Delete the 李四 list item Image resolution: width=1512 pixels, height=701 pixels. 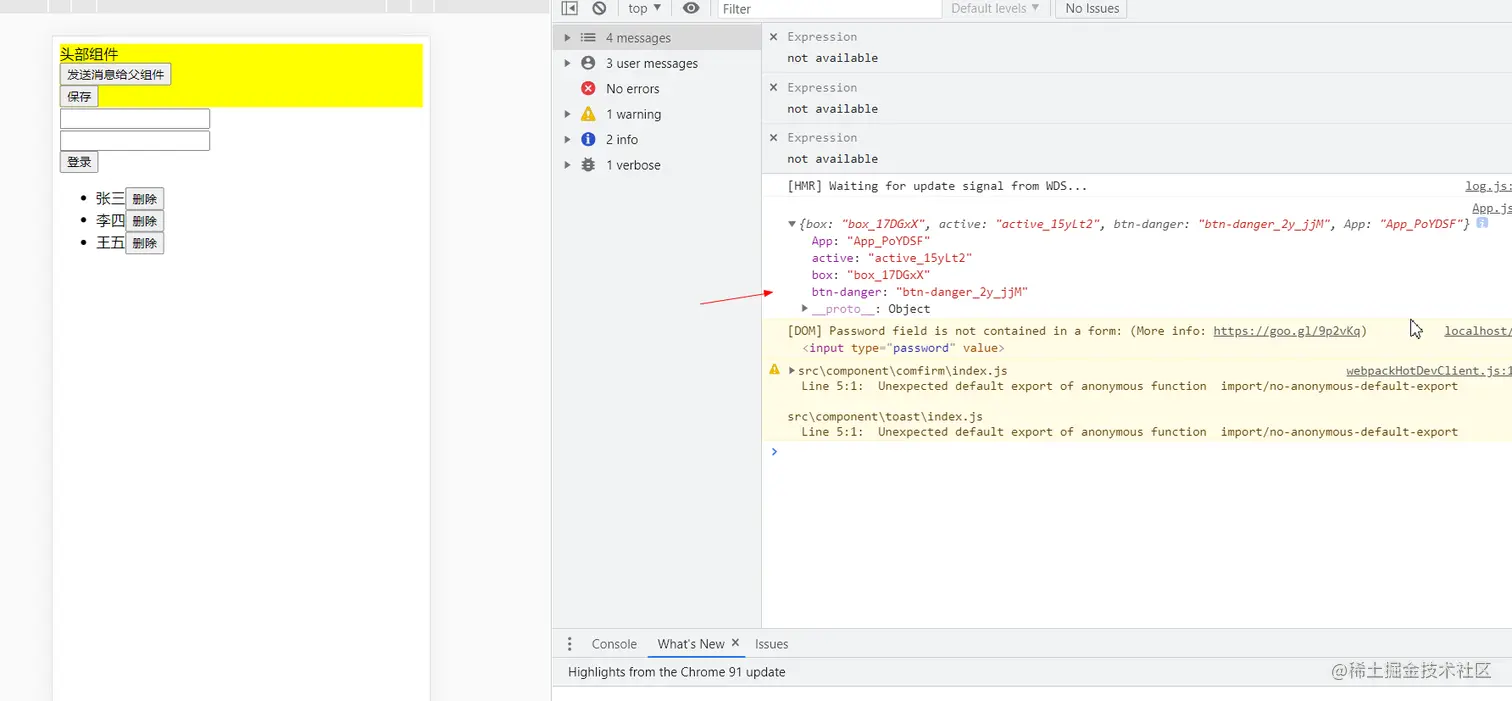click(144, 221)
